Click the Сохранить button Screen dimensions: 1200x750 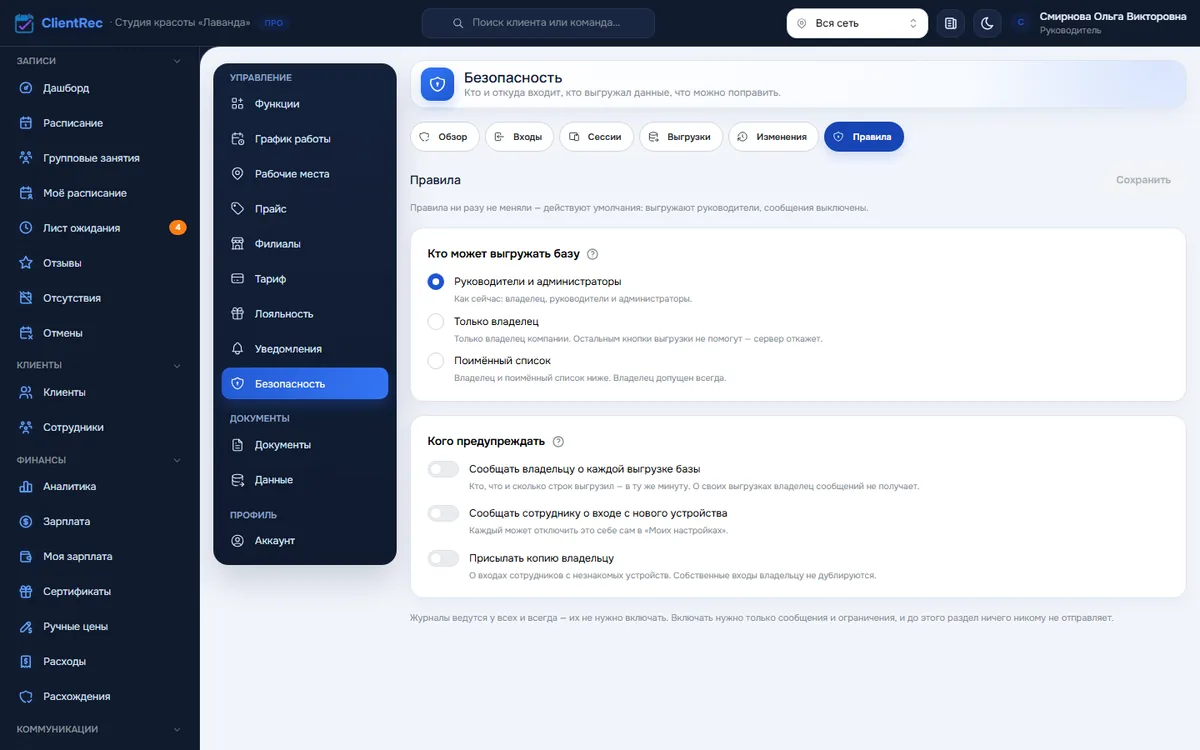point(1143,180)
